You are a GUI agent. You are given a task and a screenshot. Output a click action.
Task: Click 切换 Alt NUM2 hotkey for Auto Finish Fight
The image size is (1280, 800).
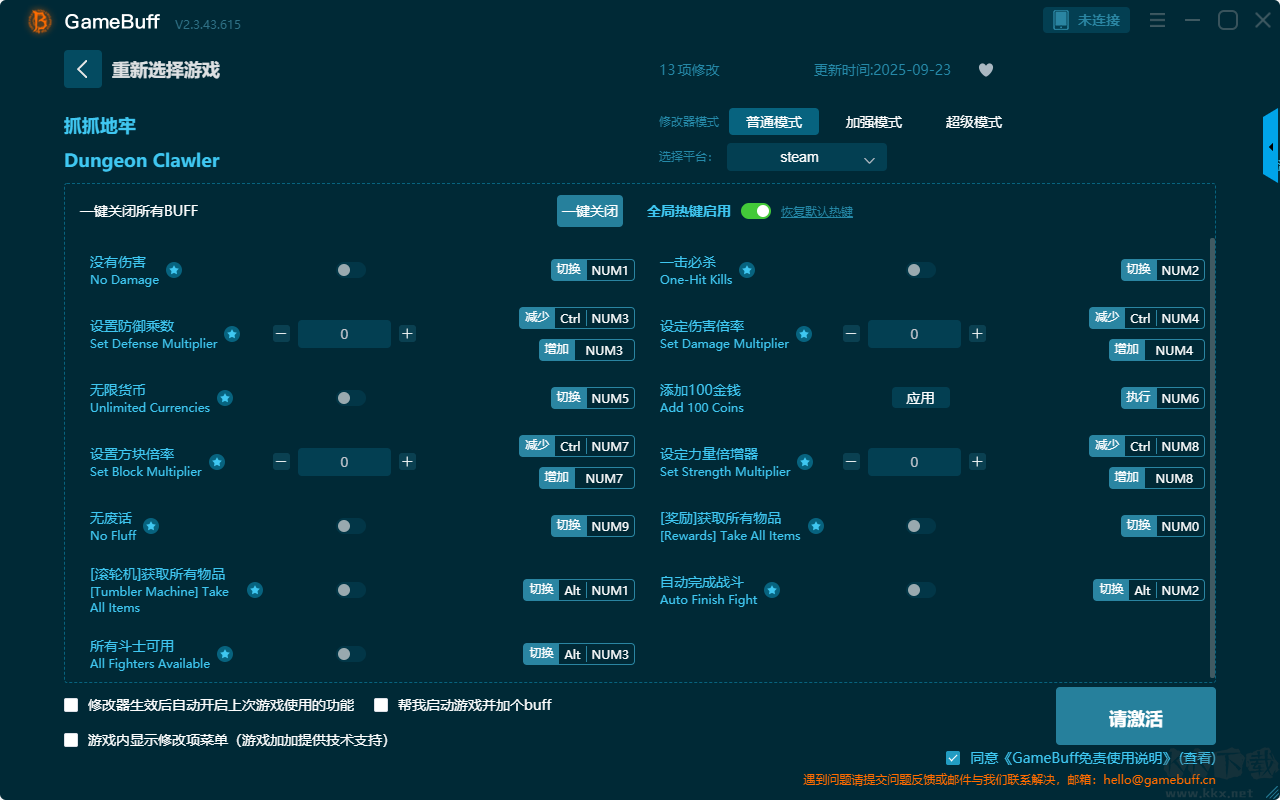pos(1149,590)
